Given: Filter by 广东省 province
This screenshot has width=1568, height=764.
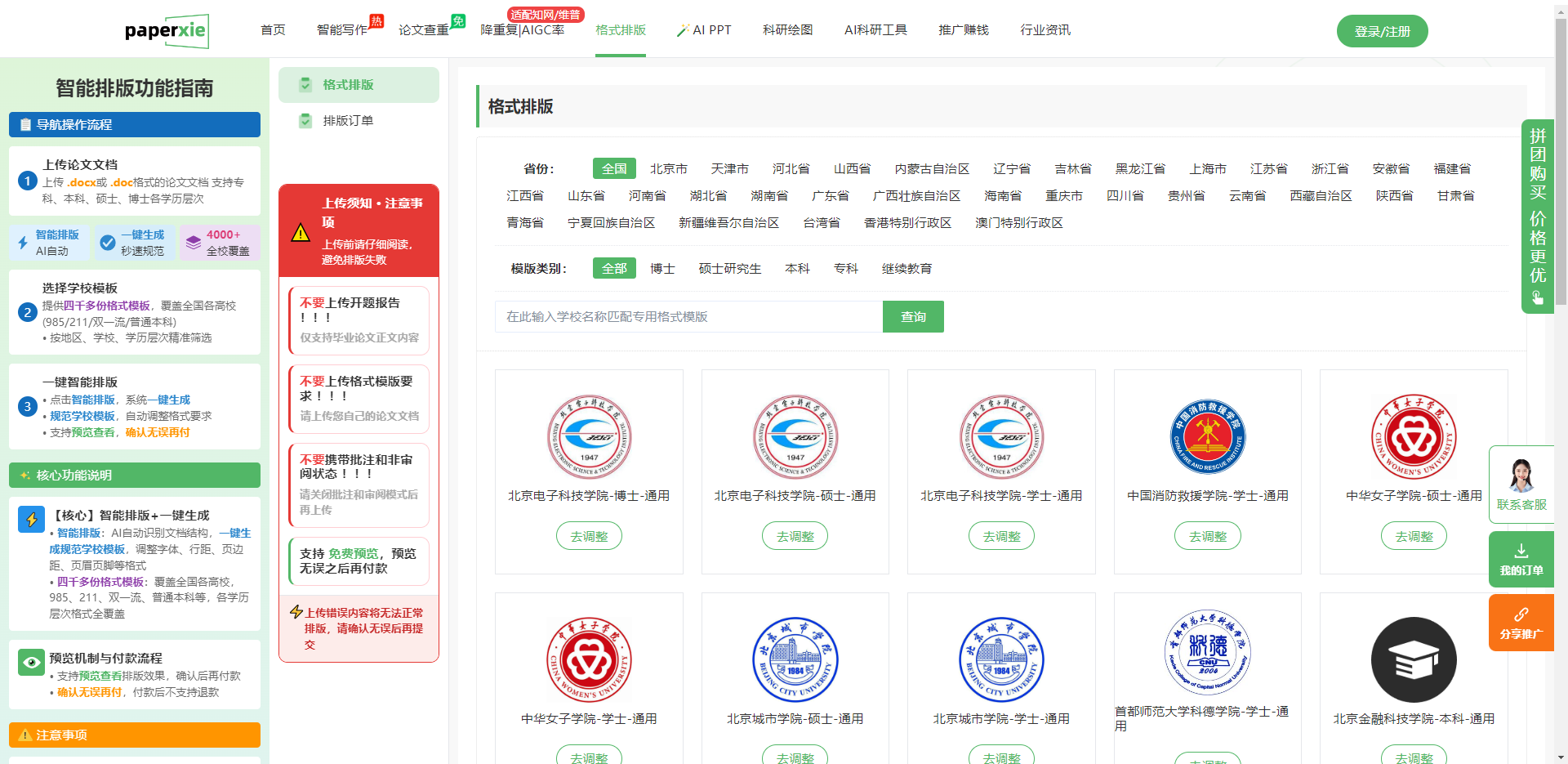Looking at the screenshot, I should point(831,196).
